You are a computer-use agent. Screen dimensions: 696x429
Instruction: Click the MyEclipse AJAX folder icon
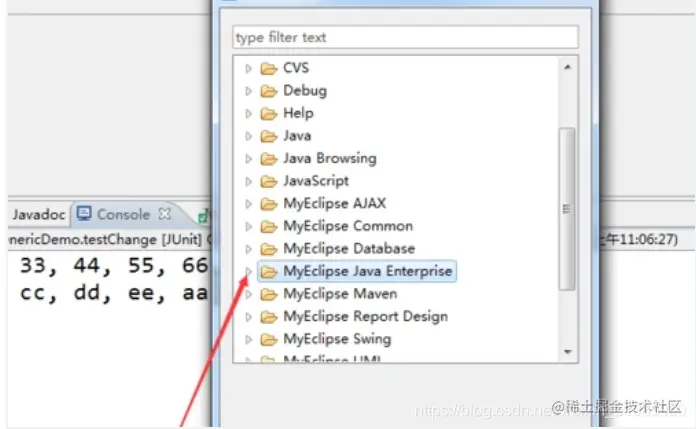point(269,204)
